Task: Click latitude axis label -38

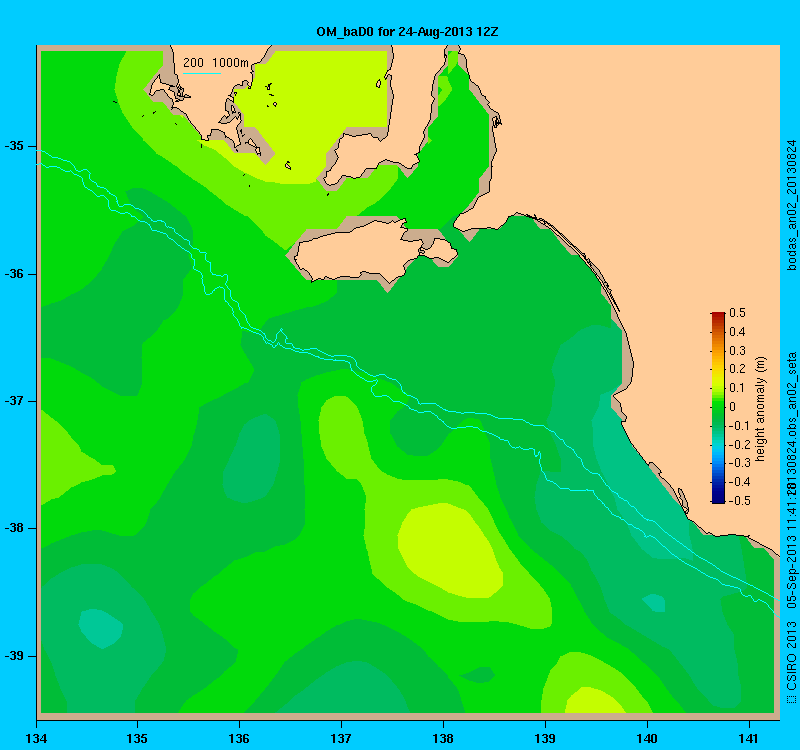Action: pyautogui.click(x=14, y=528)
